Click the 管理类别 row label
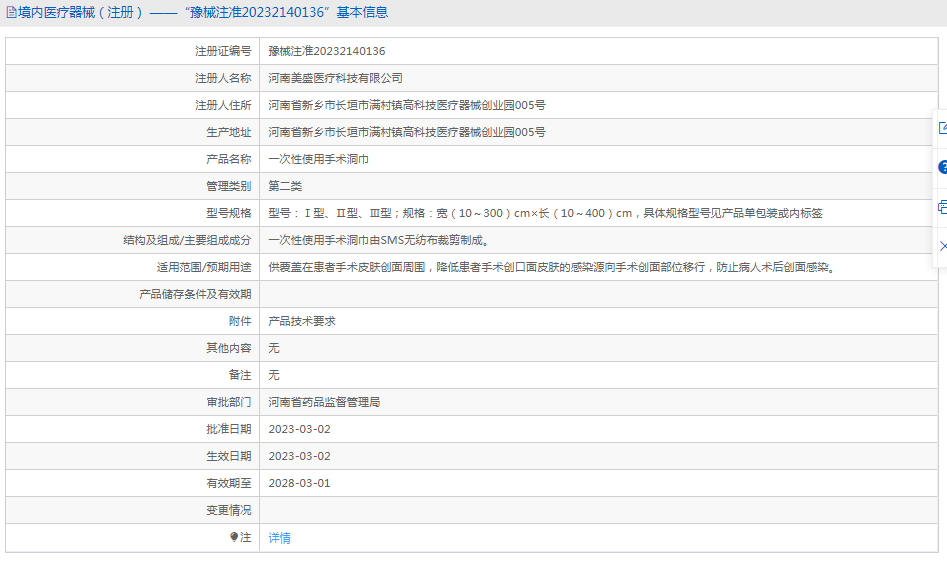 point(228,187)
